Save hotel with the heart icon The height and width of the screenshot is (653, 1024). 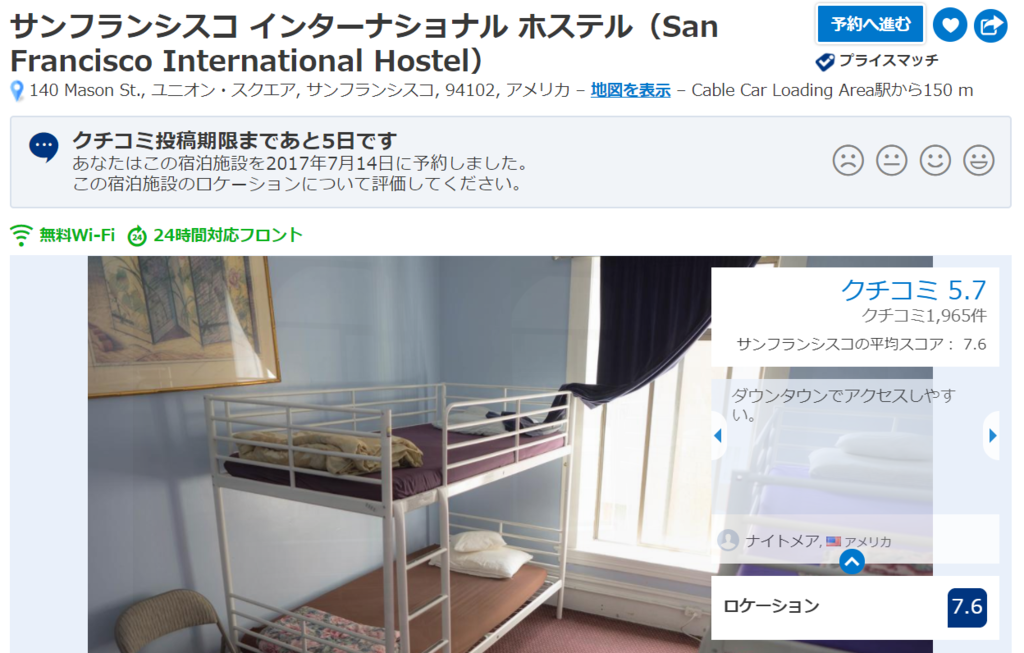point(950,25)
